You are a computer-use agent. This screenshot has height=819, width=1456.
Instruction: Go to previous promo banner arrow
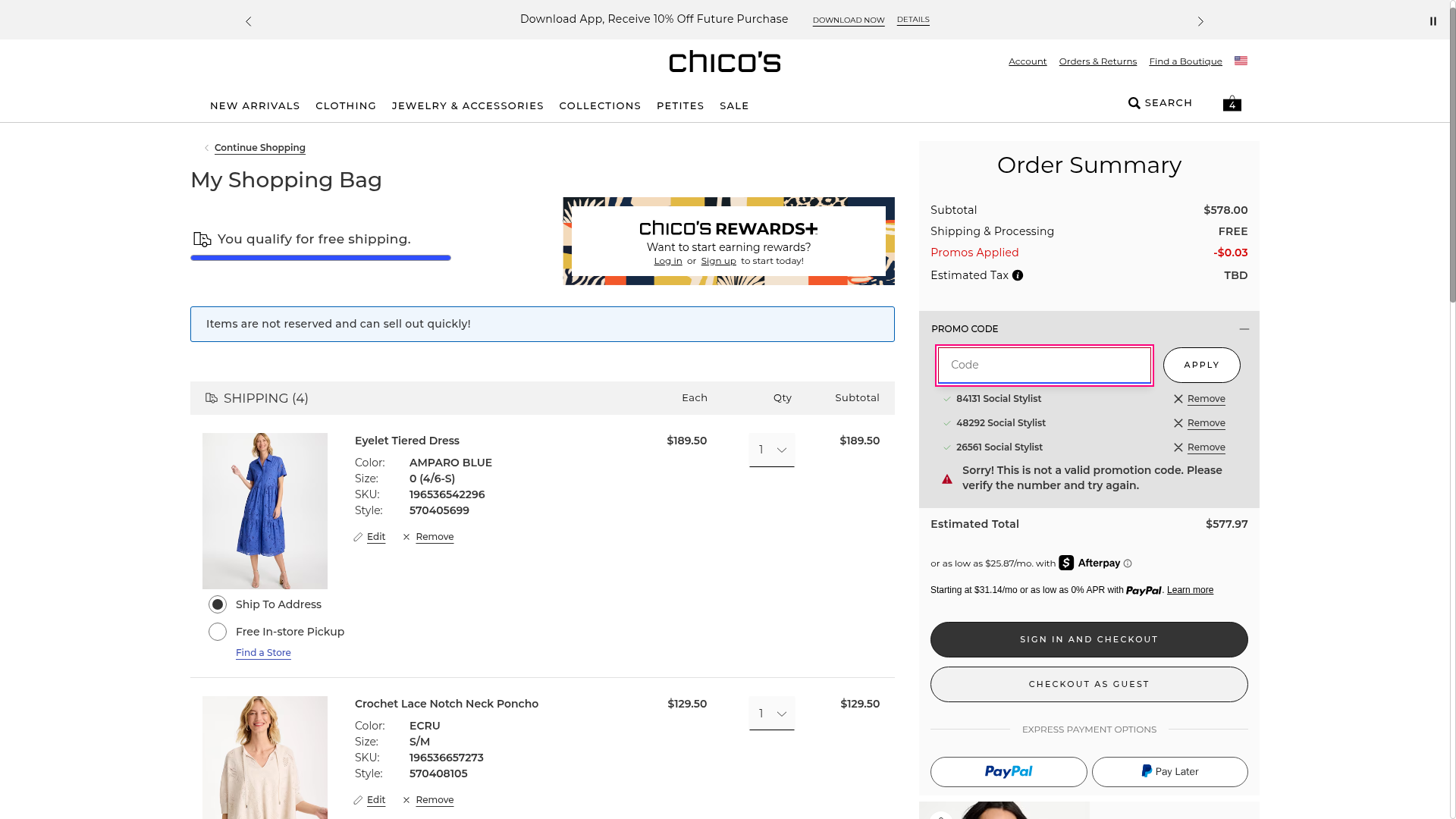248,21
